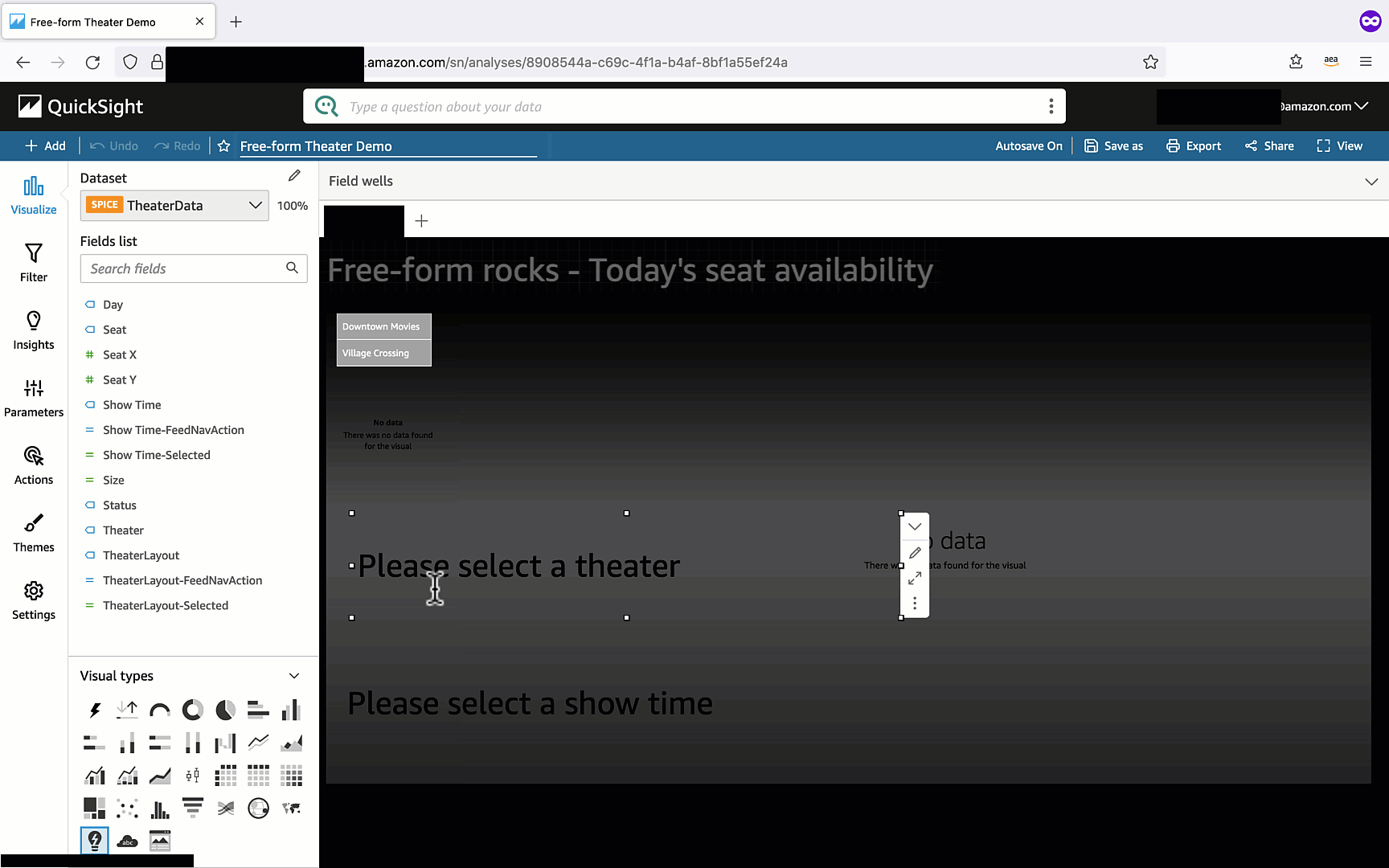Click the Export button

click(1194, 145)
